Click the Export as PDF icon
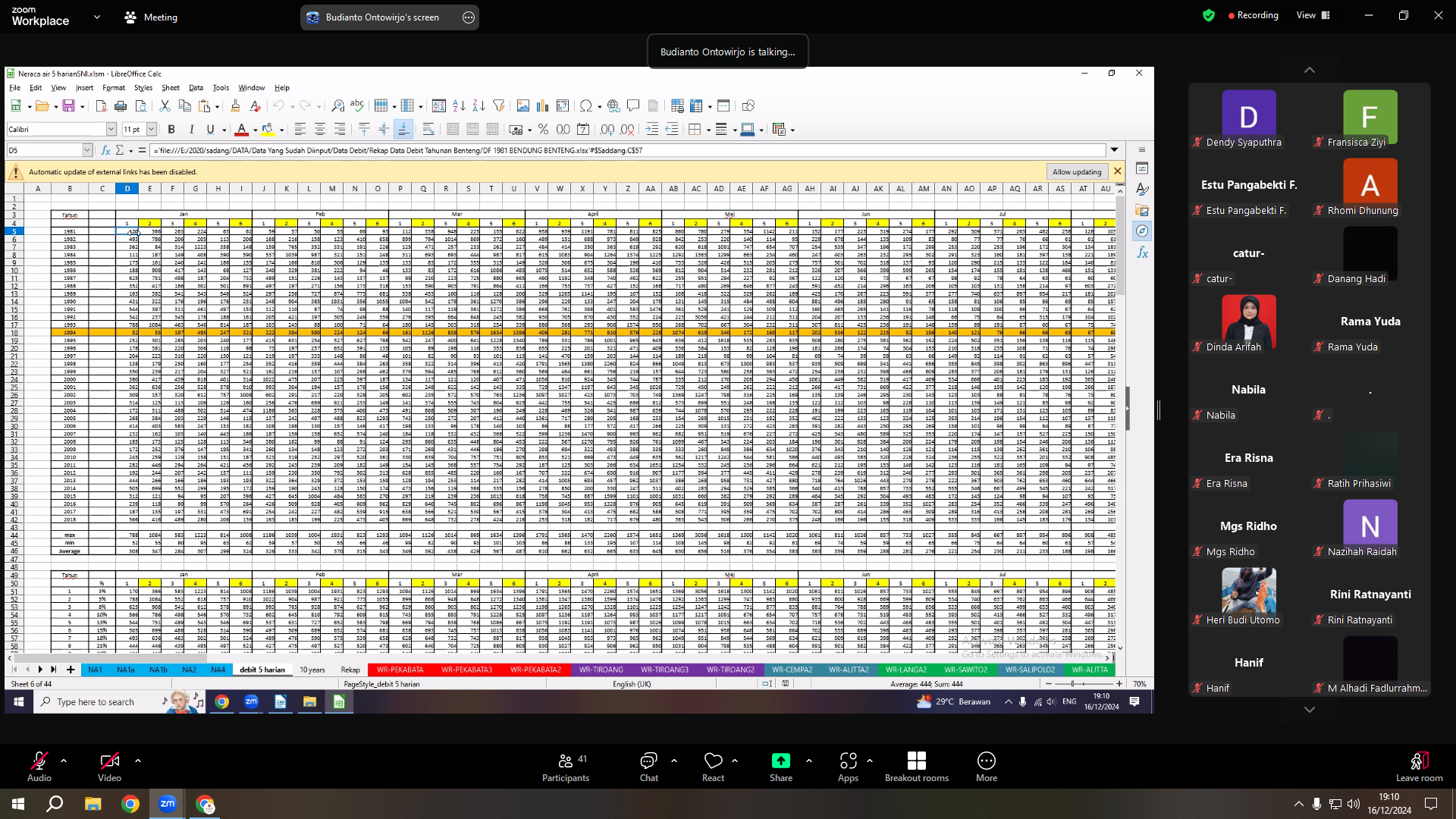 pyautogui.click(x=102, y=106)
